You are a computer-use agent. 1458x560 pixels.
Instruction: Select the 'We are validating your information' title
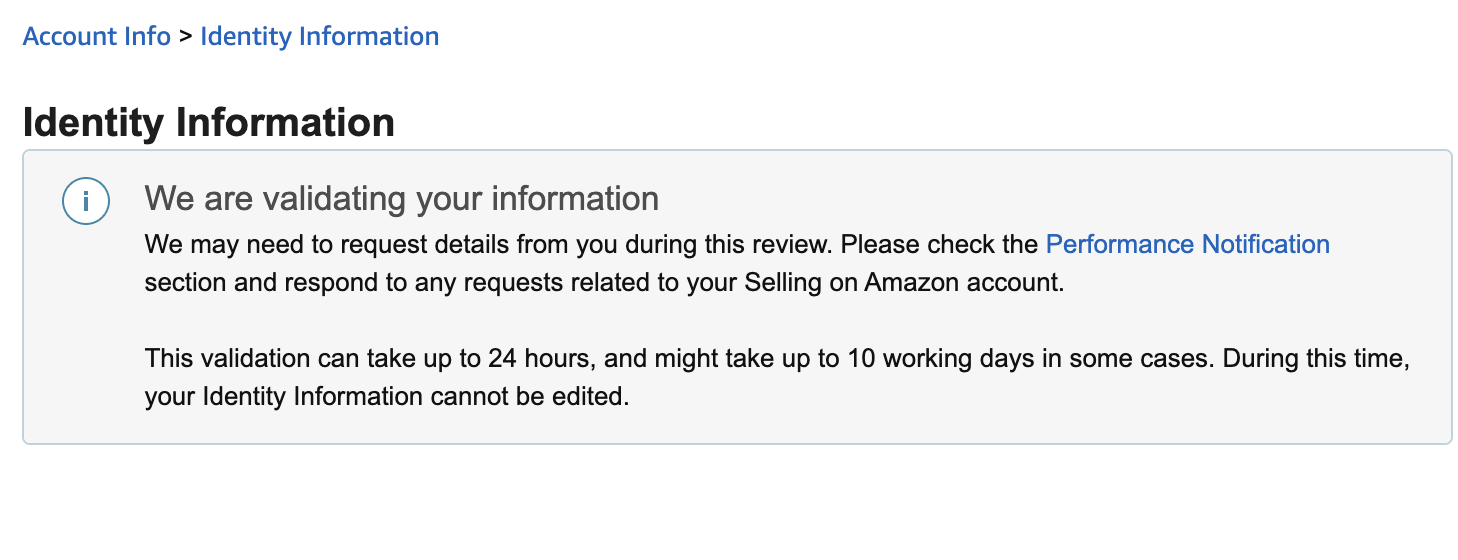tap(402, 198)
